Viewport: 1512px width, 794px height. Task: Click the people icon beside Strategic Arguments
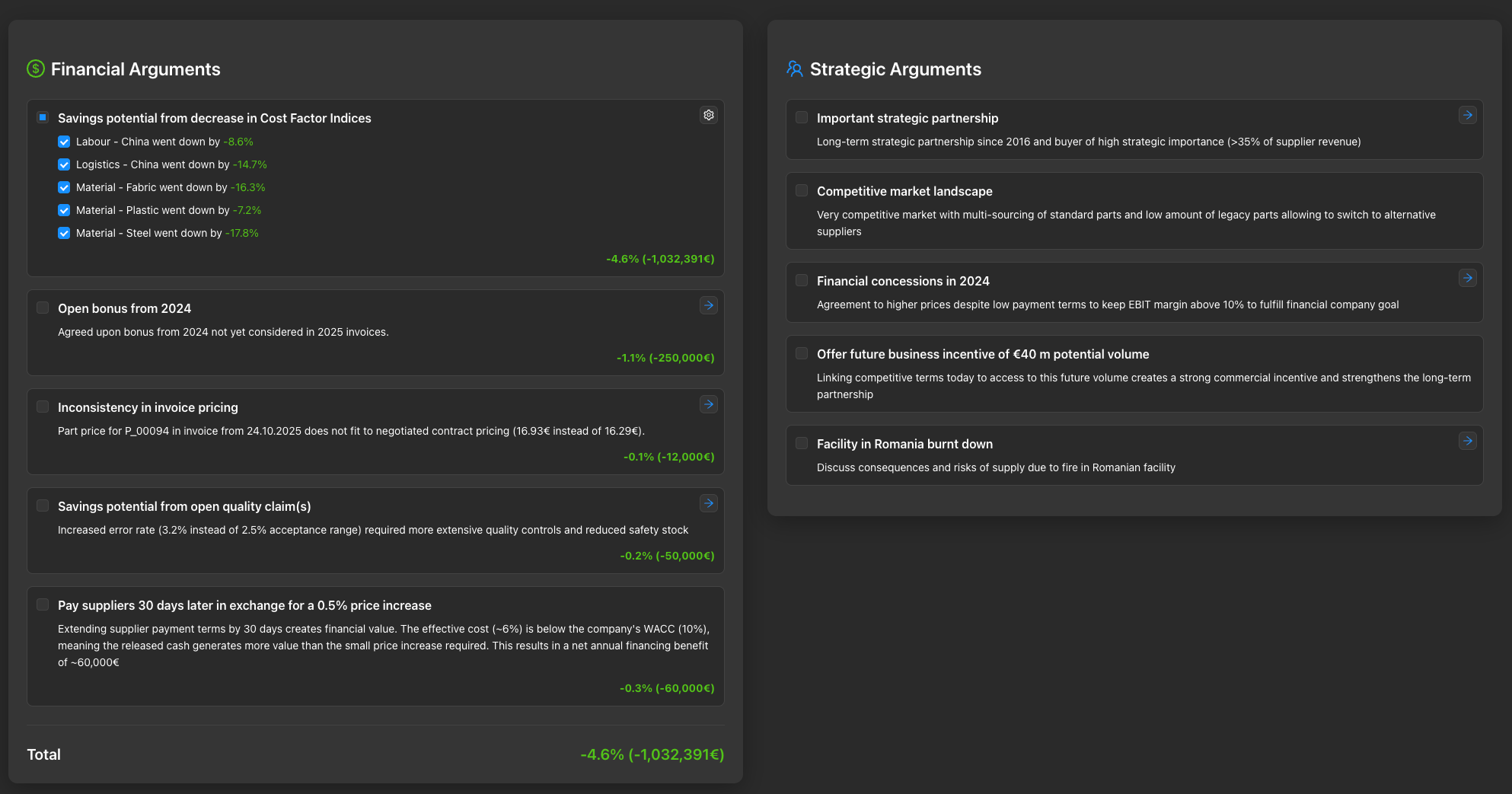click(x=794, y=69)
